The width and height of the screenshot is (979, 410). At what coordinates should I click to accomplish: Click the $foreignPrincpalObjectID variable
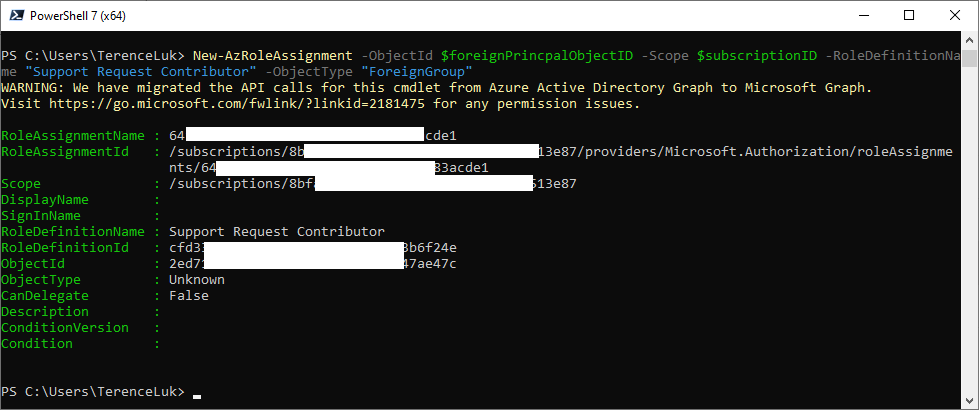(x=537, y=56)
